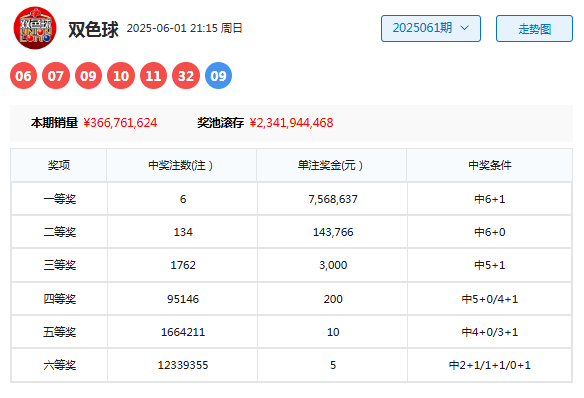Click the 一等奖 row label
584x398 pixels.
click(60, 199)
